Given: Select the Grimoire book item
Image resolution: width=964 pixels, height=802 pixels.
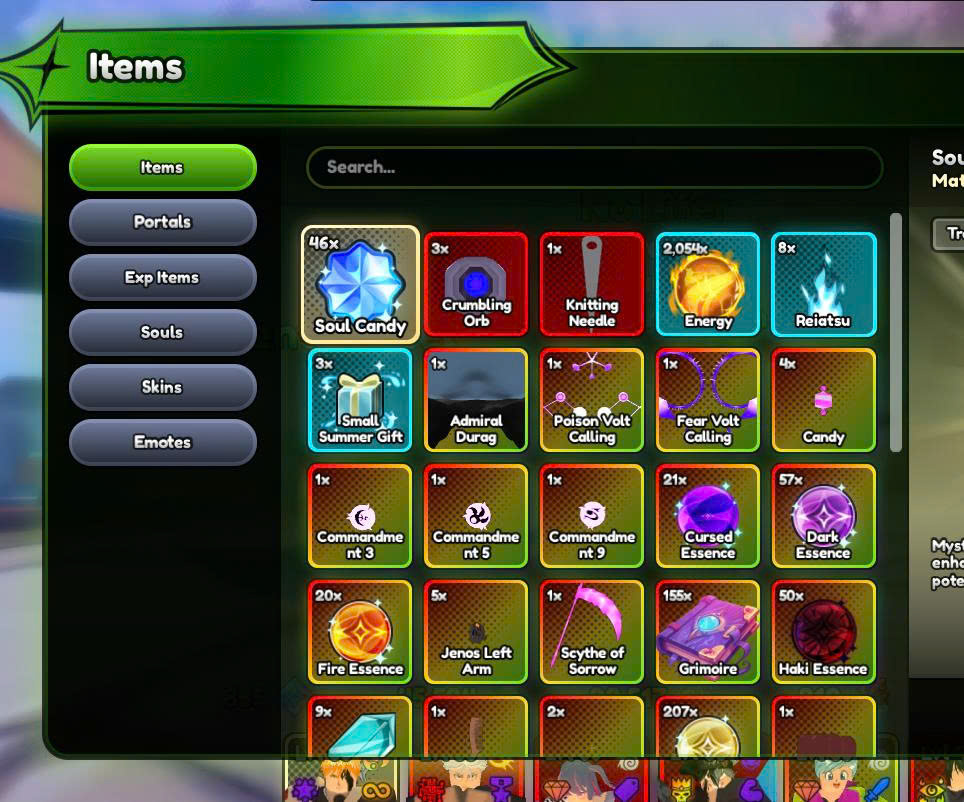Looking at the screenshot, I should (x=708, y=632).
